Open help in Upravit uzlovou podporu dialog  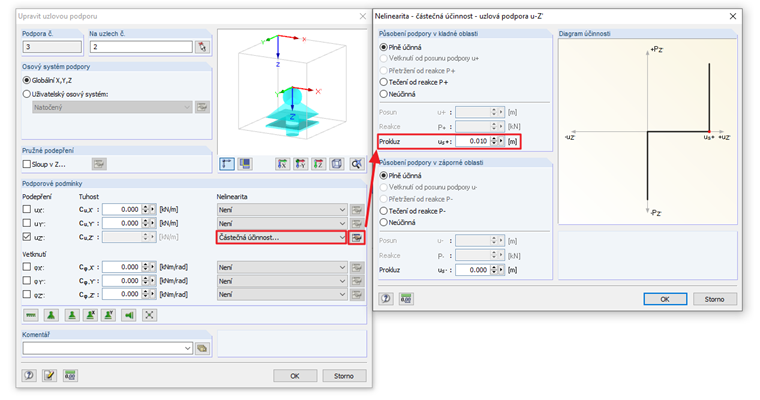(x=29, y=375)
